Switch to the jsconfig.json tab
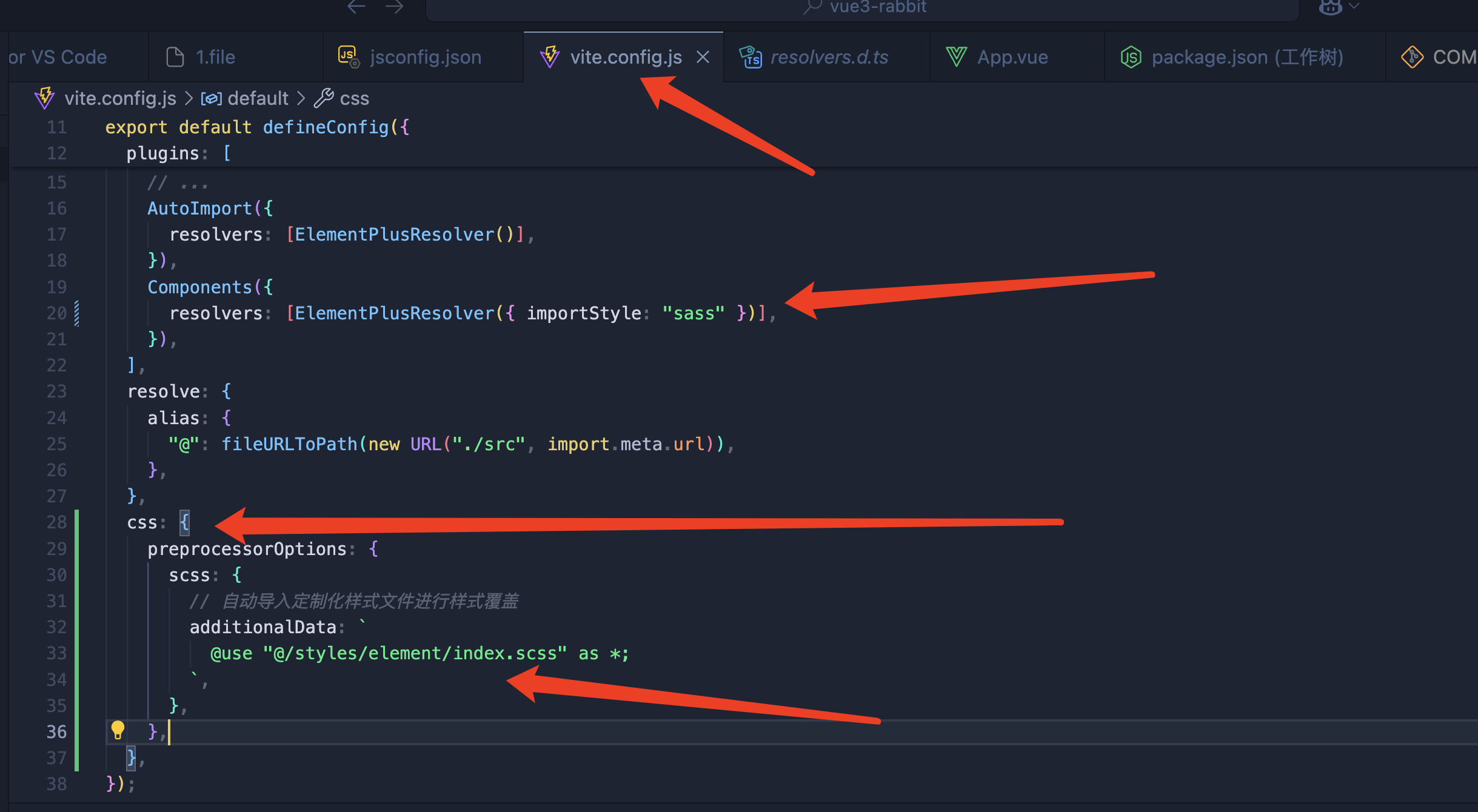This screenshot has width=1478, height=812. (x=425, y=57)
